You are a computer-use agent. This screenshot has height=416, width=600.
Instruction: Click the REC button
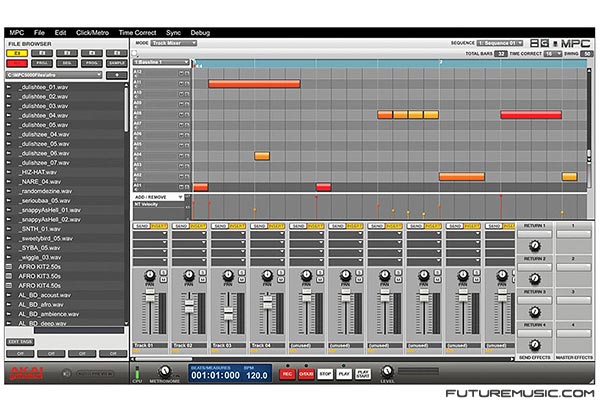pyautogui.click(x=287, y=374)
